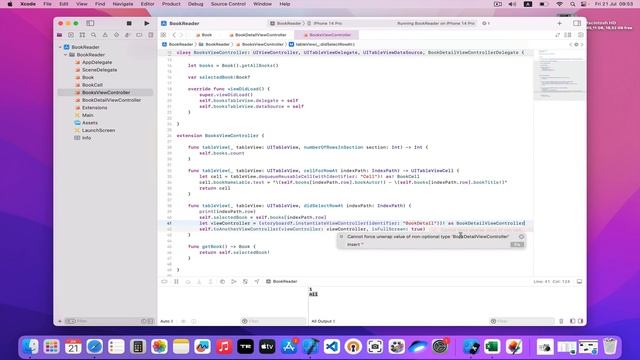Open the Find navigator magnifier
The height and width of the screenshot is (360, 640).
pyautogui.click(x=93, y=35)
